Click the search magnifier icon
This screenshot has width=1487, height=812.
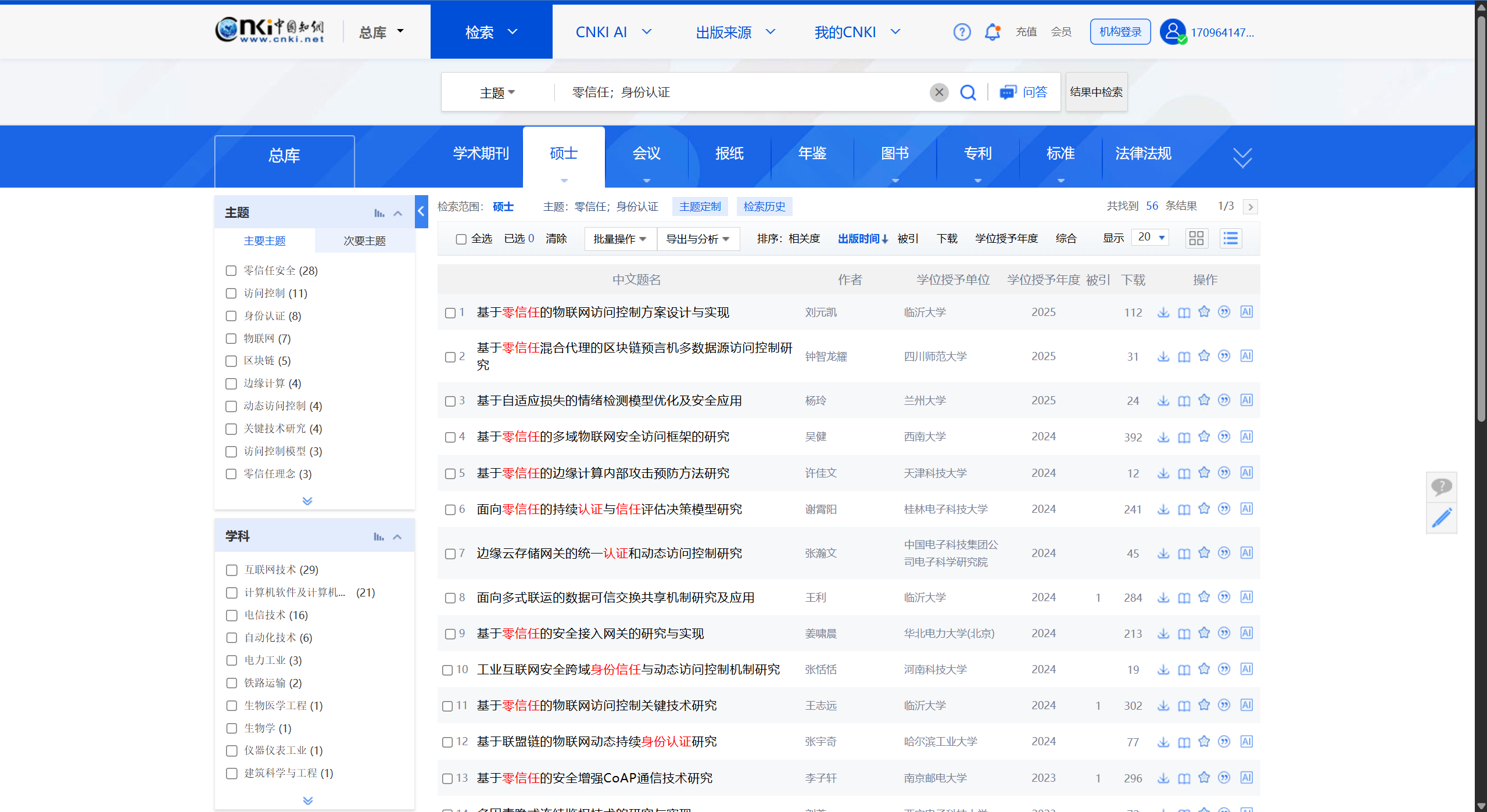pos(968,92)
